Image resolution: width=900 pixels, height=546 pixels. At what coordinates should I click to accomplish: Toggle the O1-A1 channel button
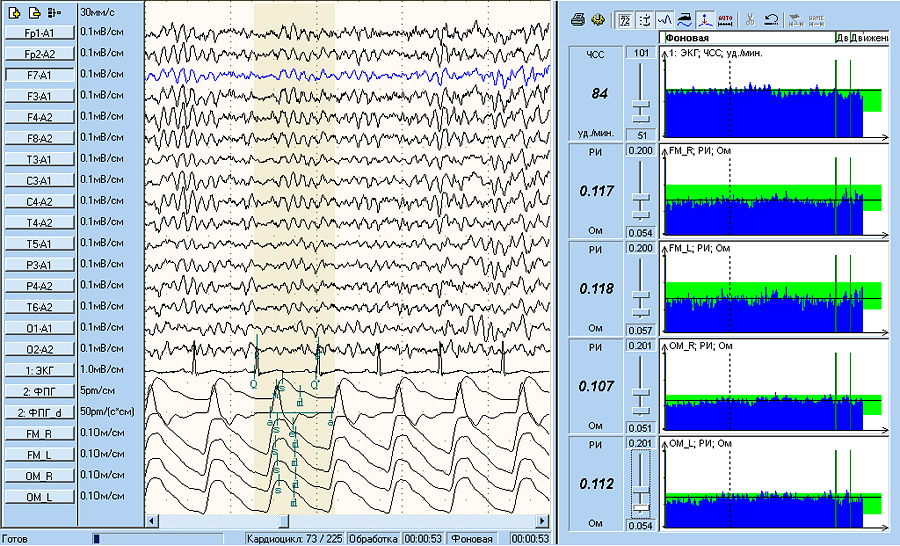tap(39, 328)
